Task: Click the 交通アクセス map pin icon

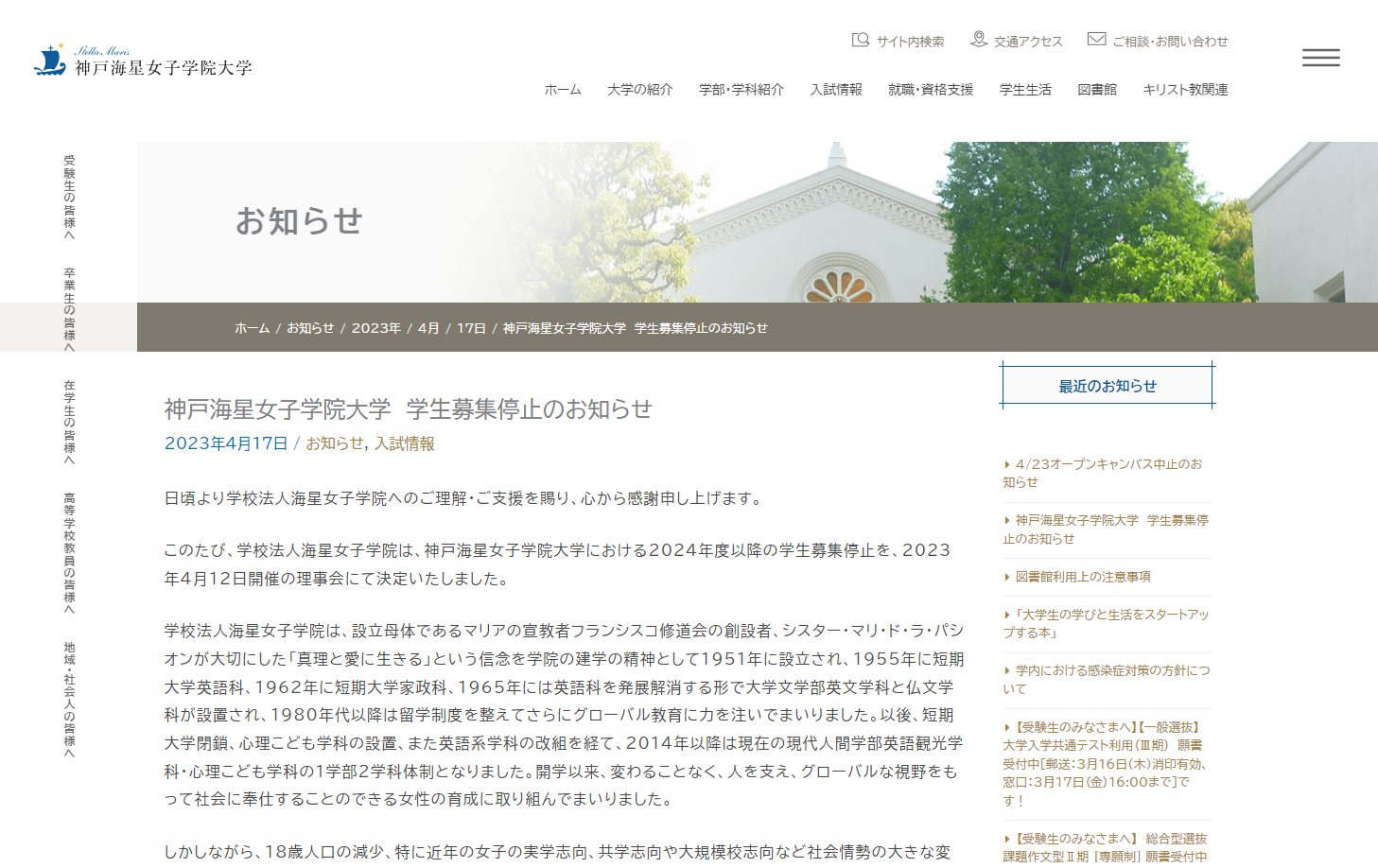Action: tap(979, 40)
